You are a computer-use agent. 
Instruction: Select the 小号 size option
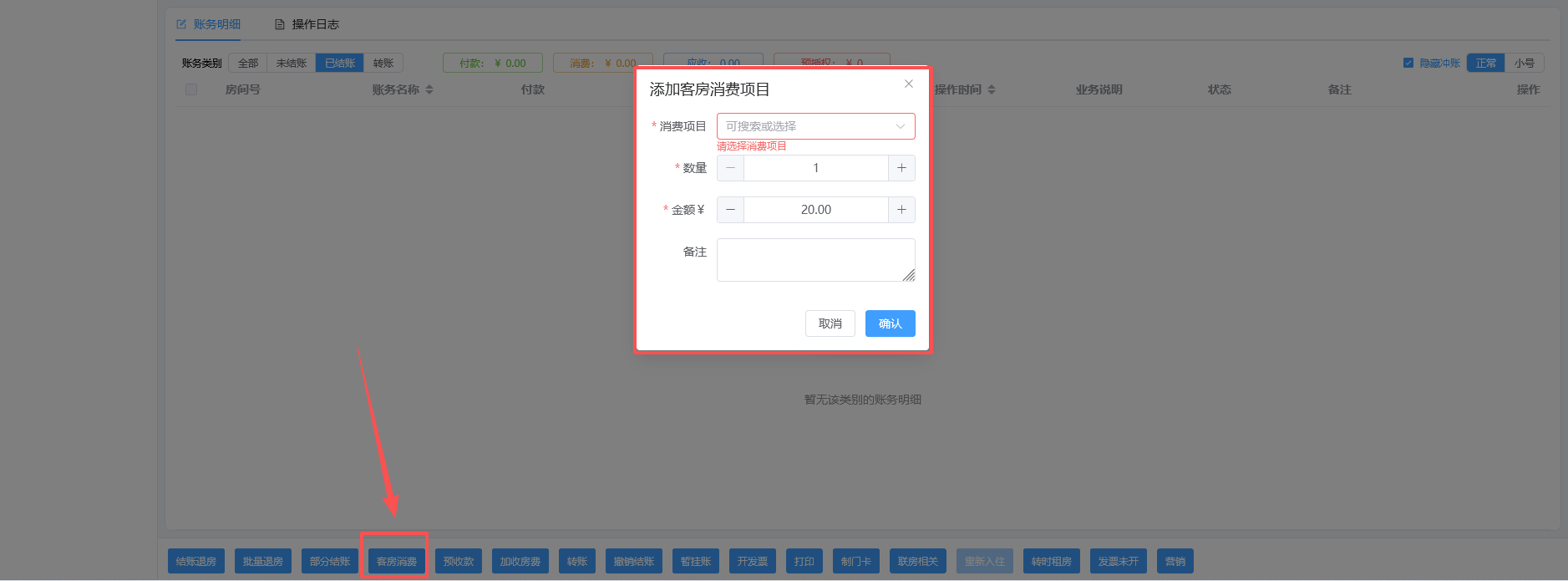[x=1525, y=63]
